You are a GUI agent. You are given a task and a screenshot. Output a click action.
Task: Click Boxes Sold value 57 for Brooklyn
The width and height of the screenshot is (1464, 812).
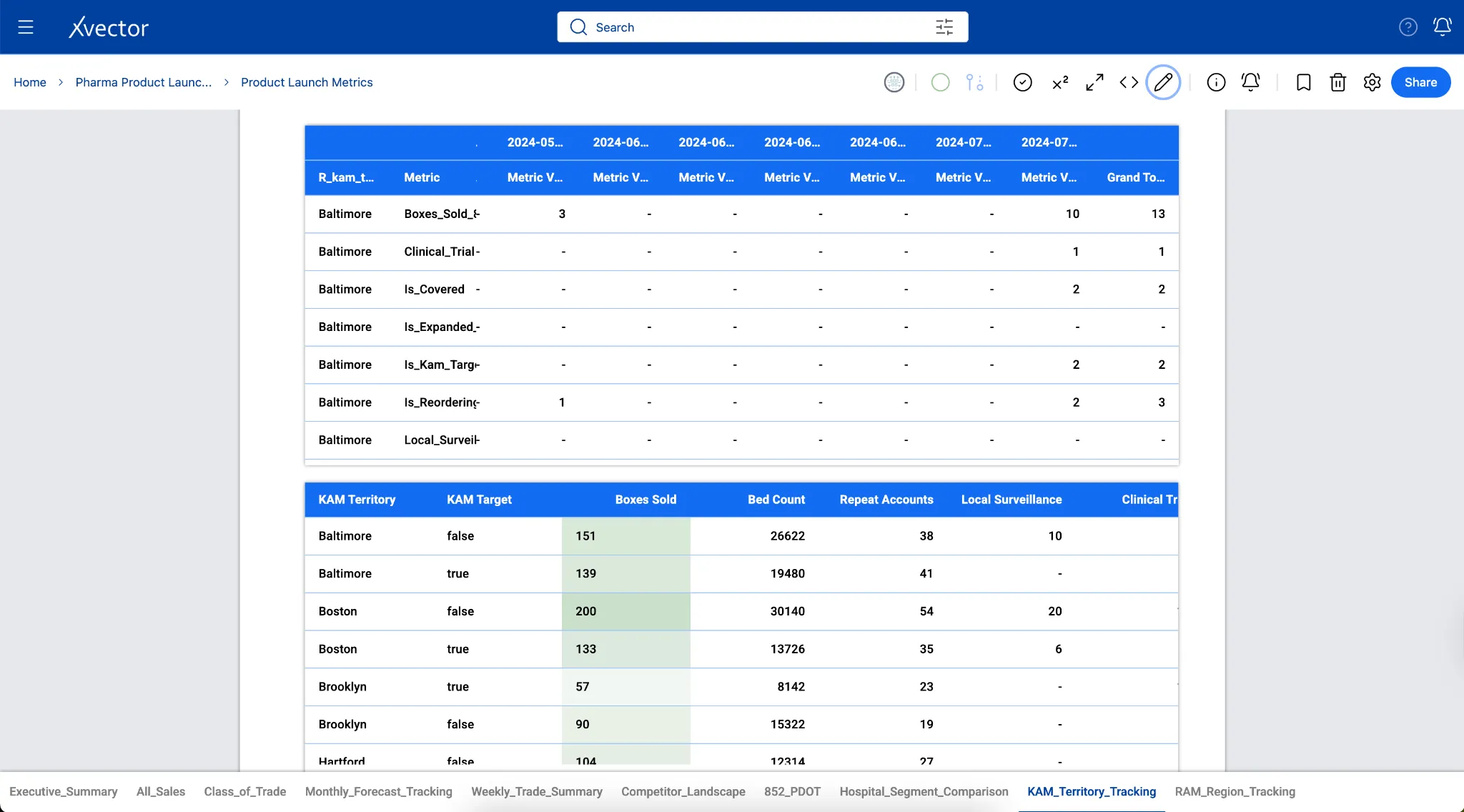tap(626, 687)
